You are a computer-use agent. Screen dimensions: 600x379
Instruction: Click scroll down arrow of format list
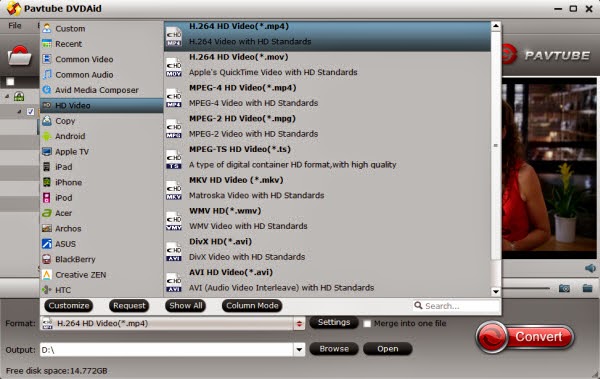496,292
